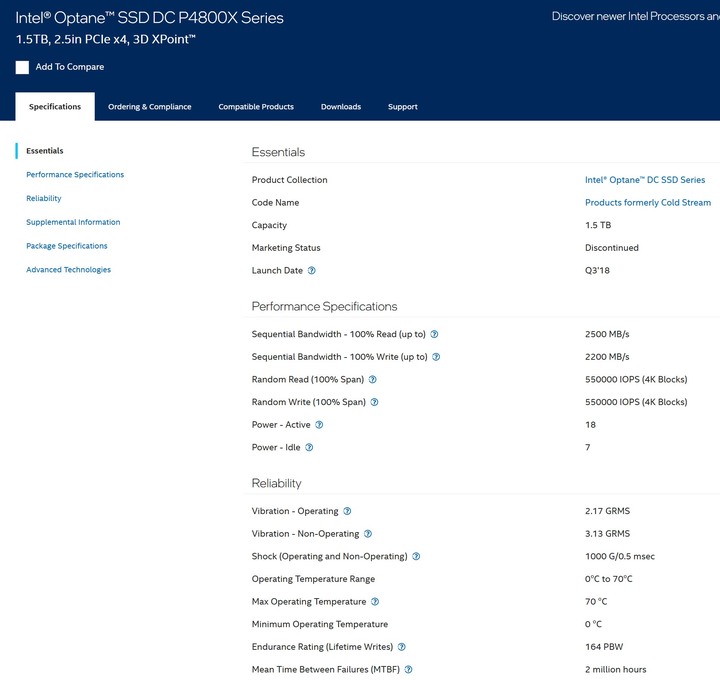Click the 2 million hours MTBF value
This screenshot has width=720, height=680.
[615, 669]
